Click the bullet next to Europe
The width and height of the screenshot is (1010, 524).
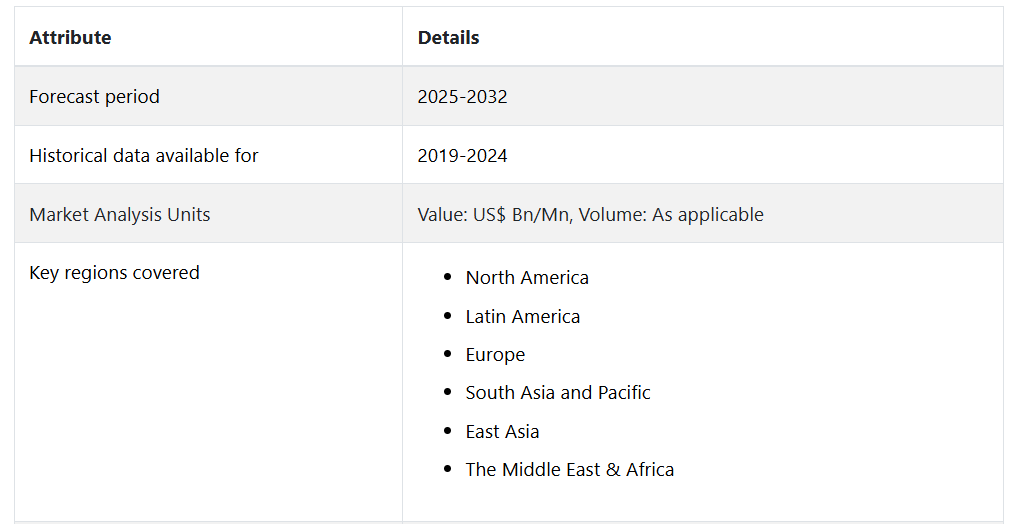click(x=447, y=355)
